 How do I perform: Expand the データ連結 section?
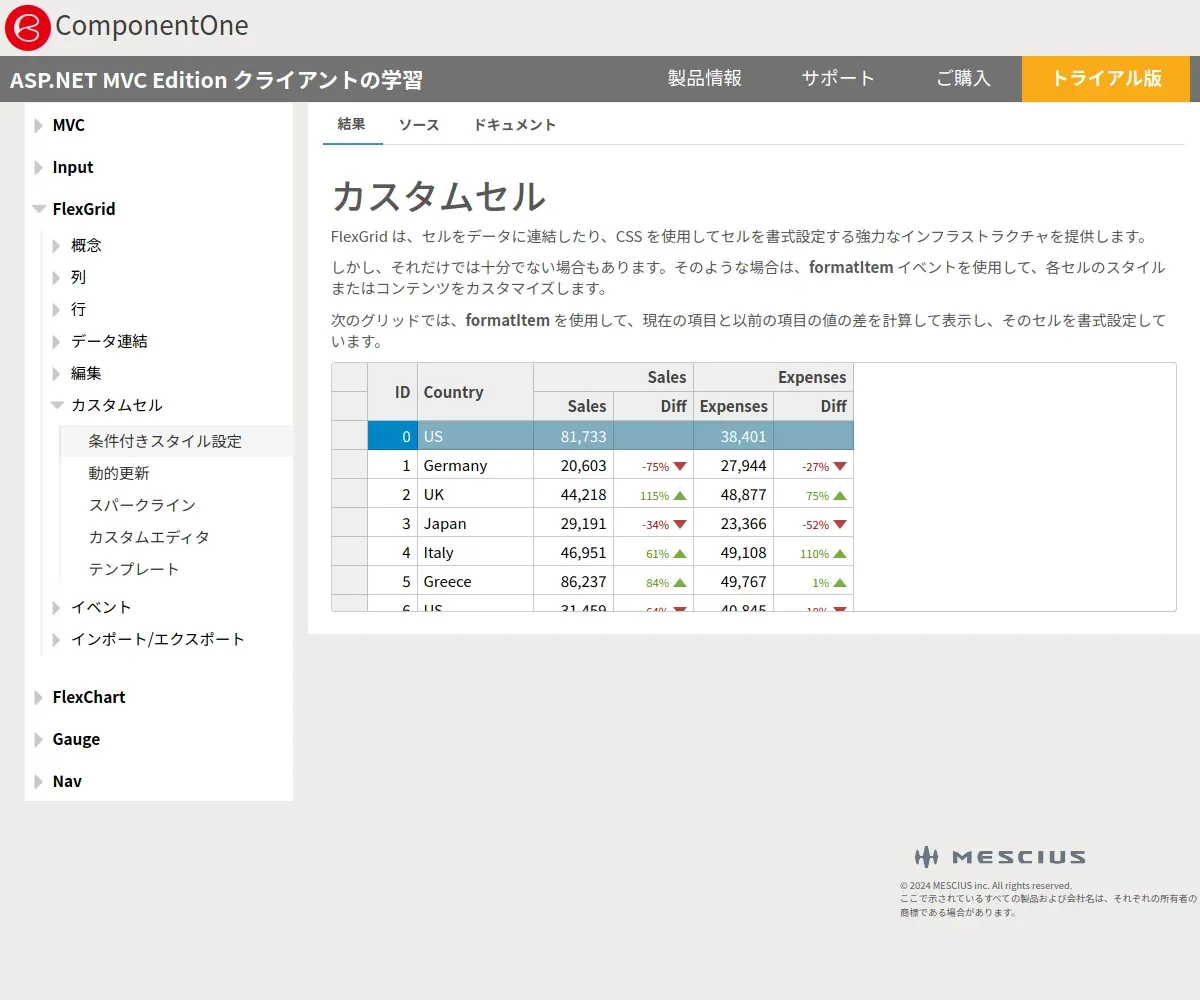tap(57, 341)
